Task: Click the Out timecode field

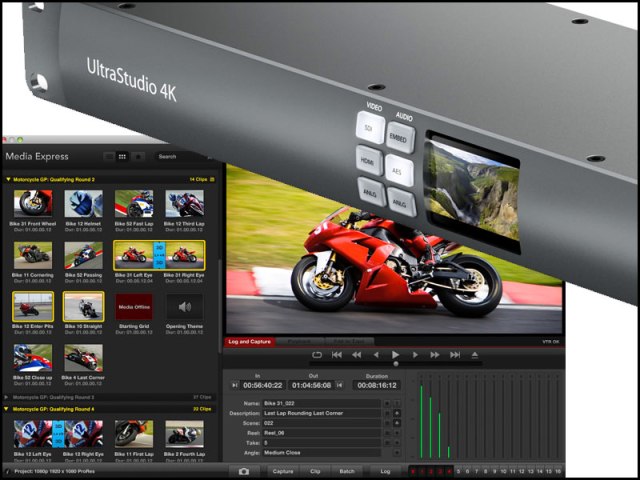Action: point(311,385)
